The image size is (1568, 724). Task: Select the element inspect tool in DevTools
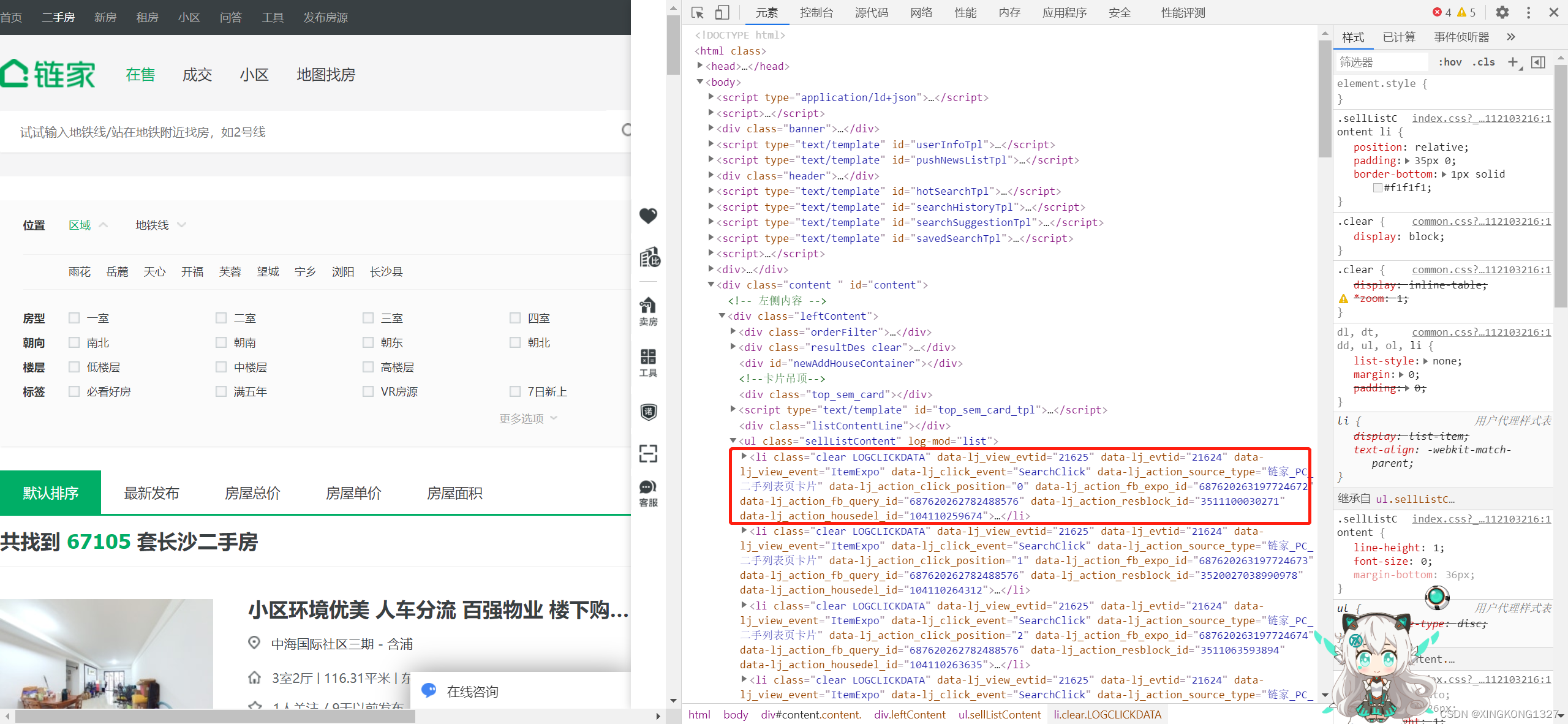[696, 12]
